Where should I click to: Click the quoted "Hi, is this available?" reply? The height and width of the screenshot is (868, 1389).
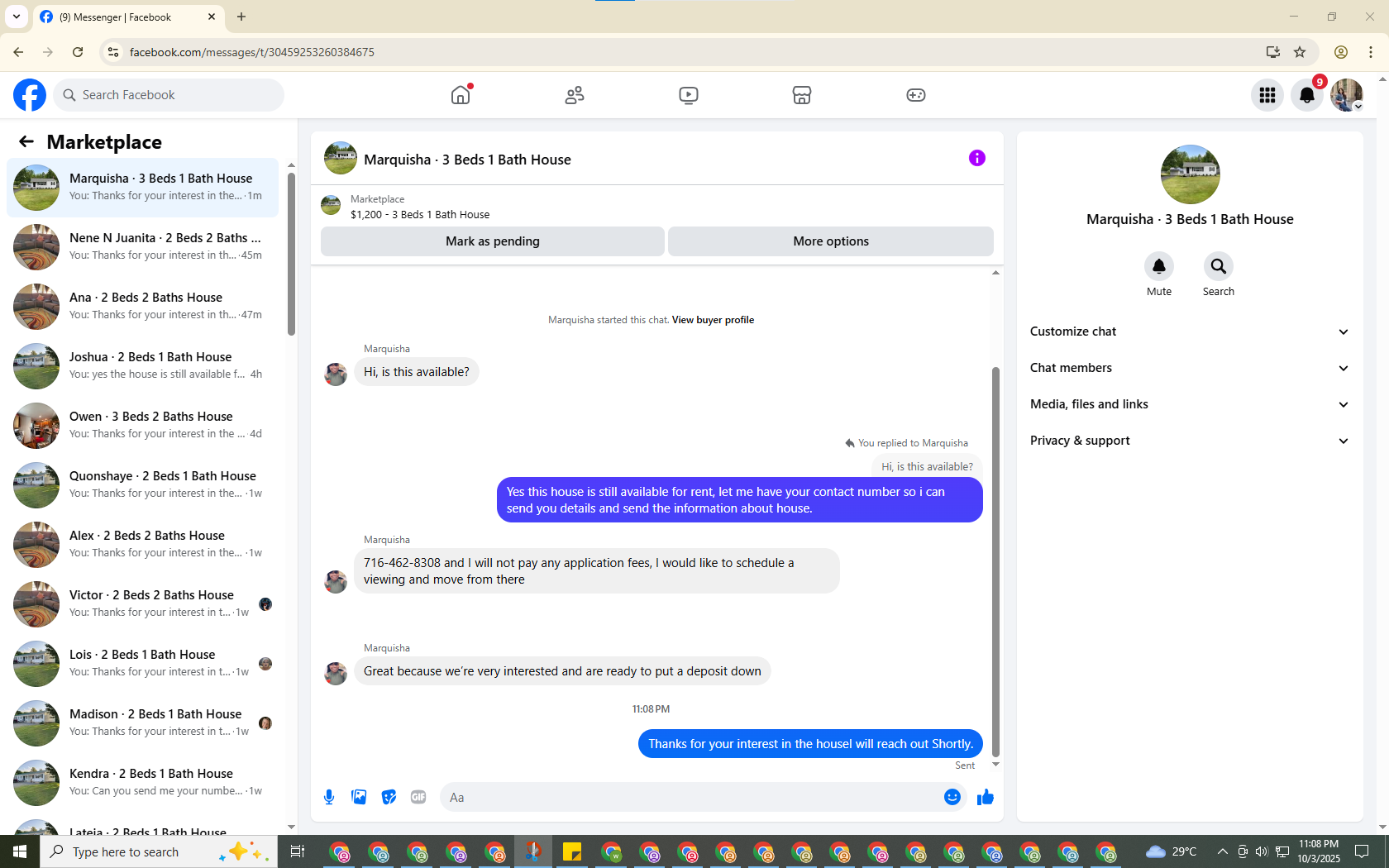[x=927, y=466]
